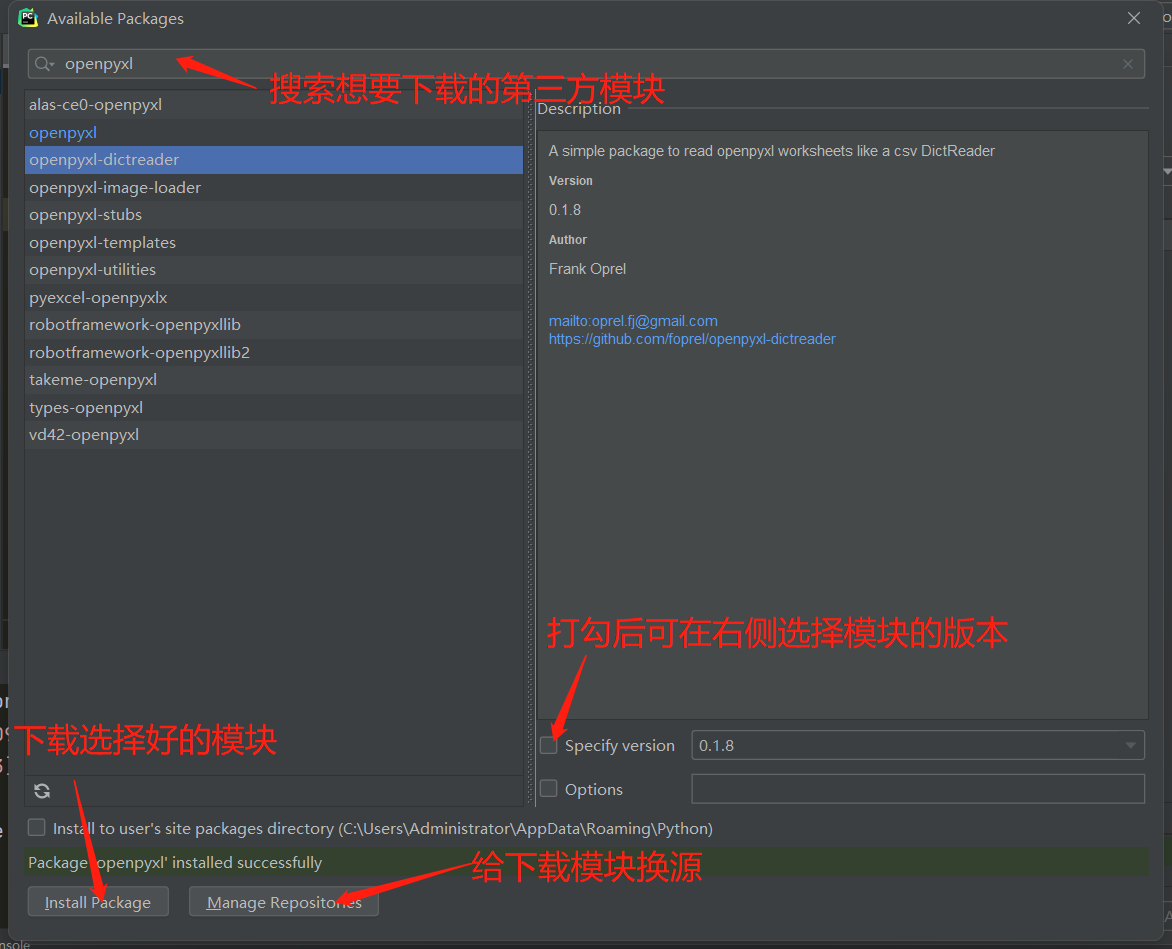Select robotframework-openpyxllib2 package
Image resolution: width=1172 pixels, height=949 pixels.
(274, 353)
